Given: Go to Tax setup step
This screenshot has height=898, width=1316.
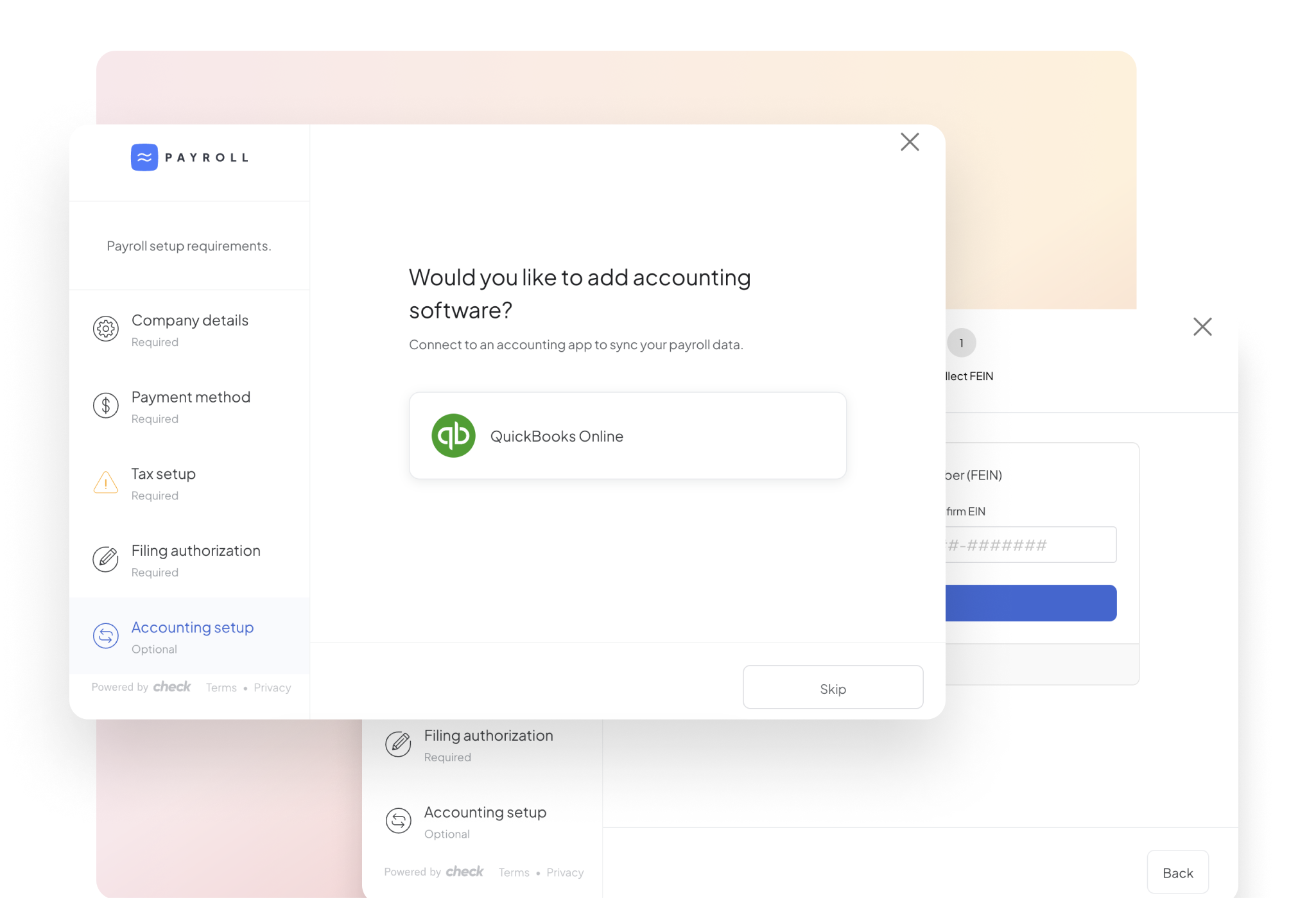Looking at the screenshot, I should coord(164,474).
